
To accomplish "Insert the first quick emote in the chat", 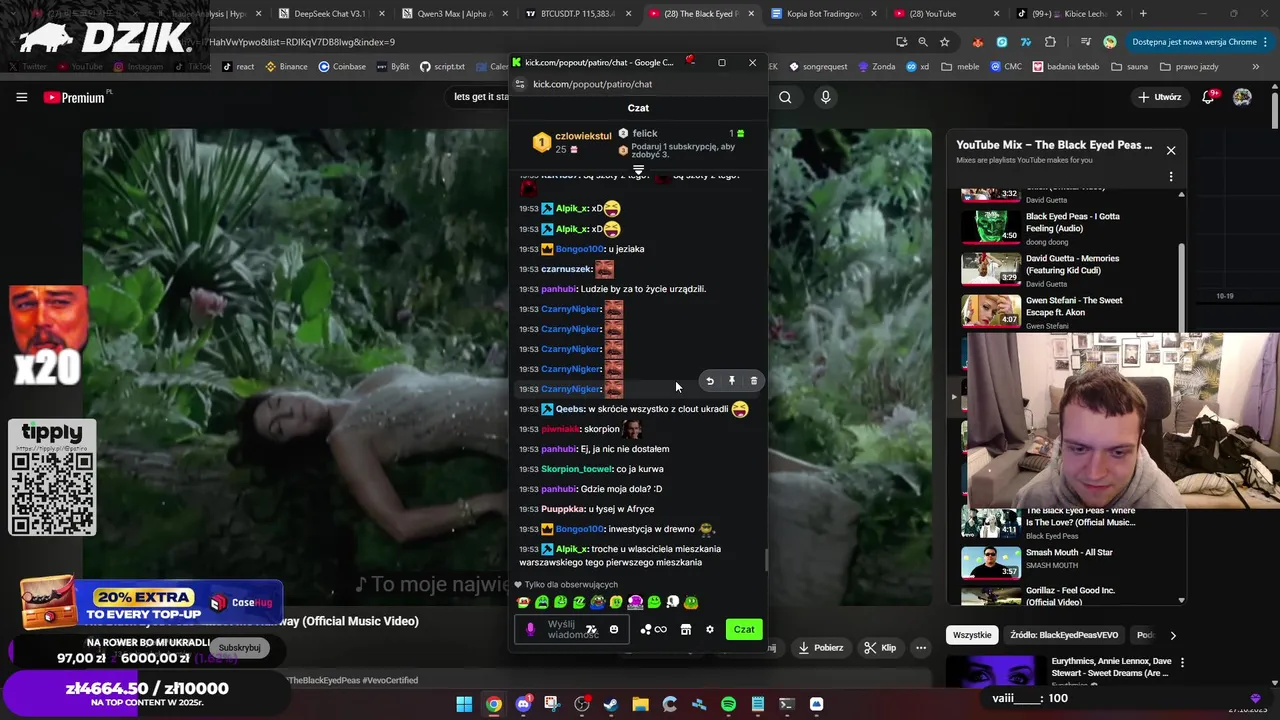I will coord(523,602).
